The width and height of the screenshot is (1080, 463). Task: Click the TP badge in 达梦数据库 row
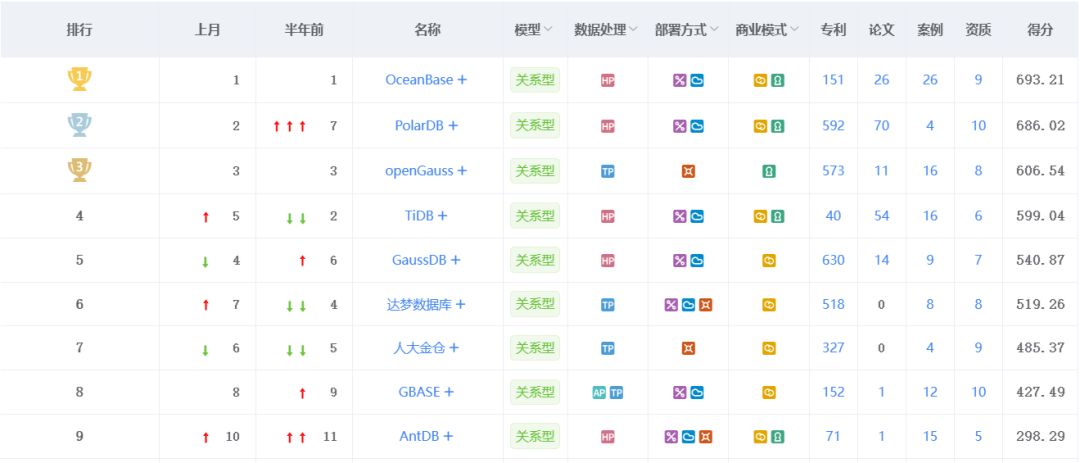(x=608, y=305)
